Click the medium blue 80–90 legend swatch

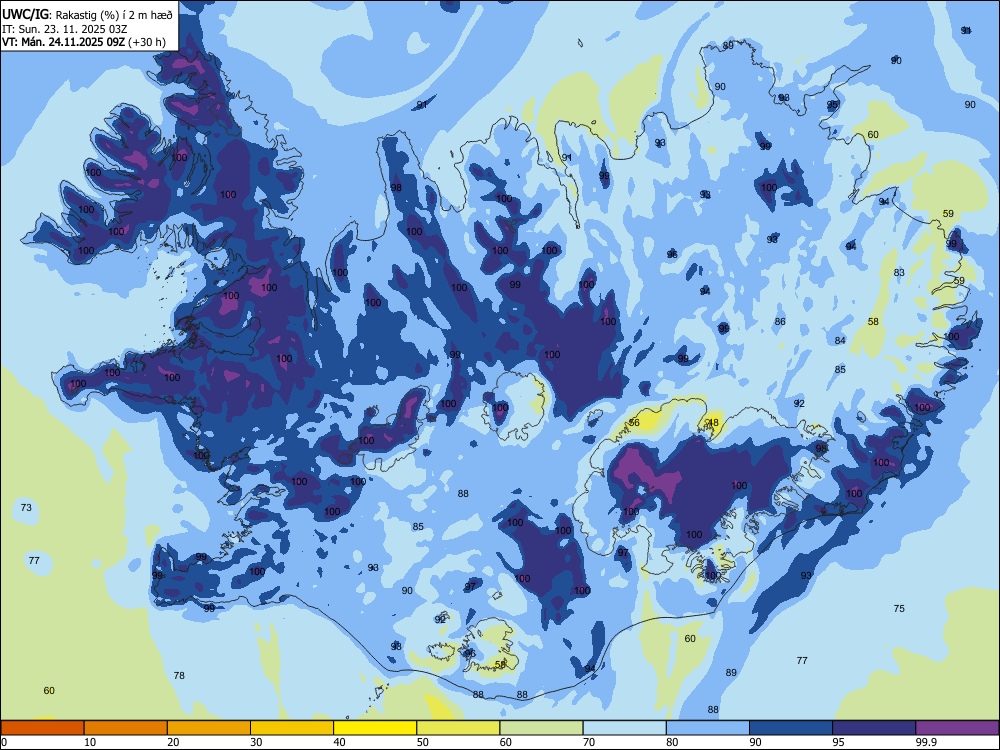tap(708, 728)
